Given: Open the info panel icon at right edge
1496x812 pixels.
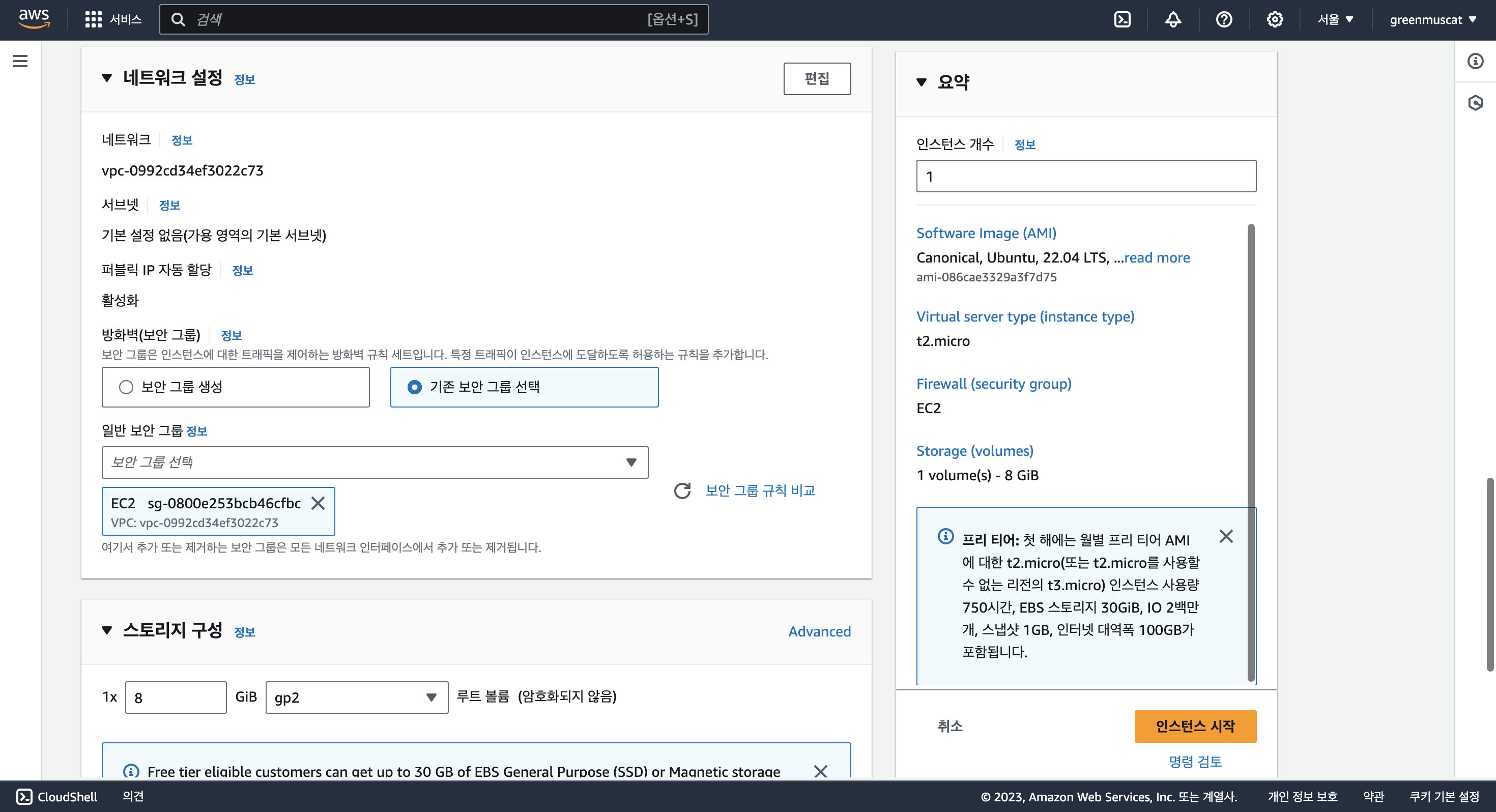Looking at the screenshot, I should (1475, 61).
